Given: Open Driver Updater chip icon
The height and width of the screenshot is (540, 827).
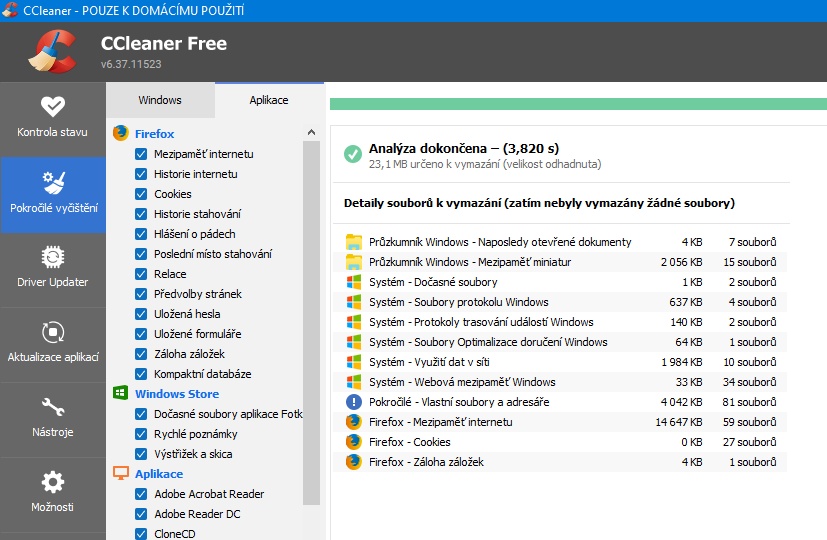Looking at the screenshot, I should coord(53,257).
